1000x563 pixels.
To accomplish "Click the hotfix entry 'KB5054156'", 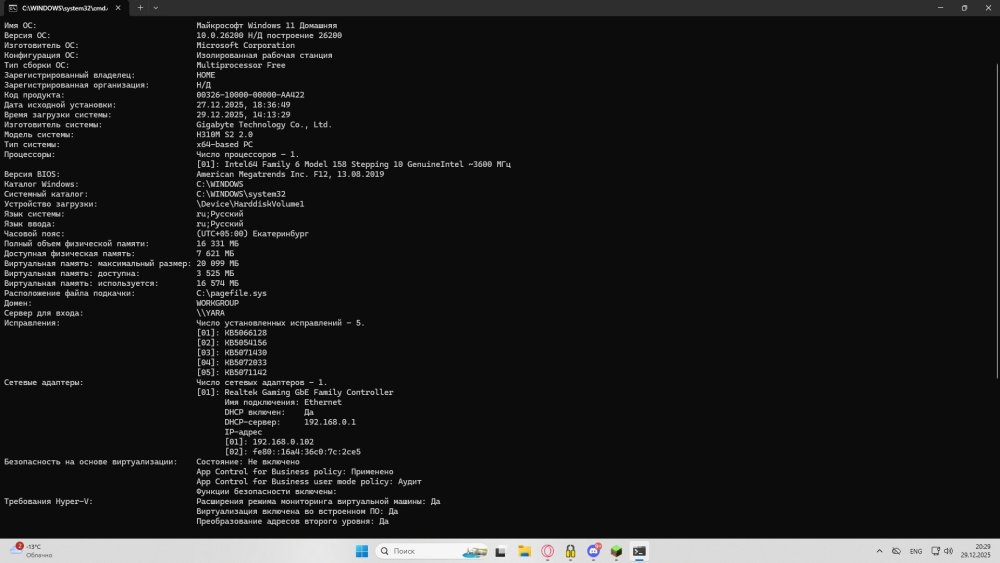I will (246, 343).
